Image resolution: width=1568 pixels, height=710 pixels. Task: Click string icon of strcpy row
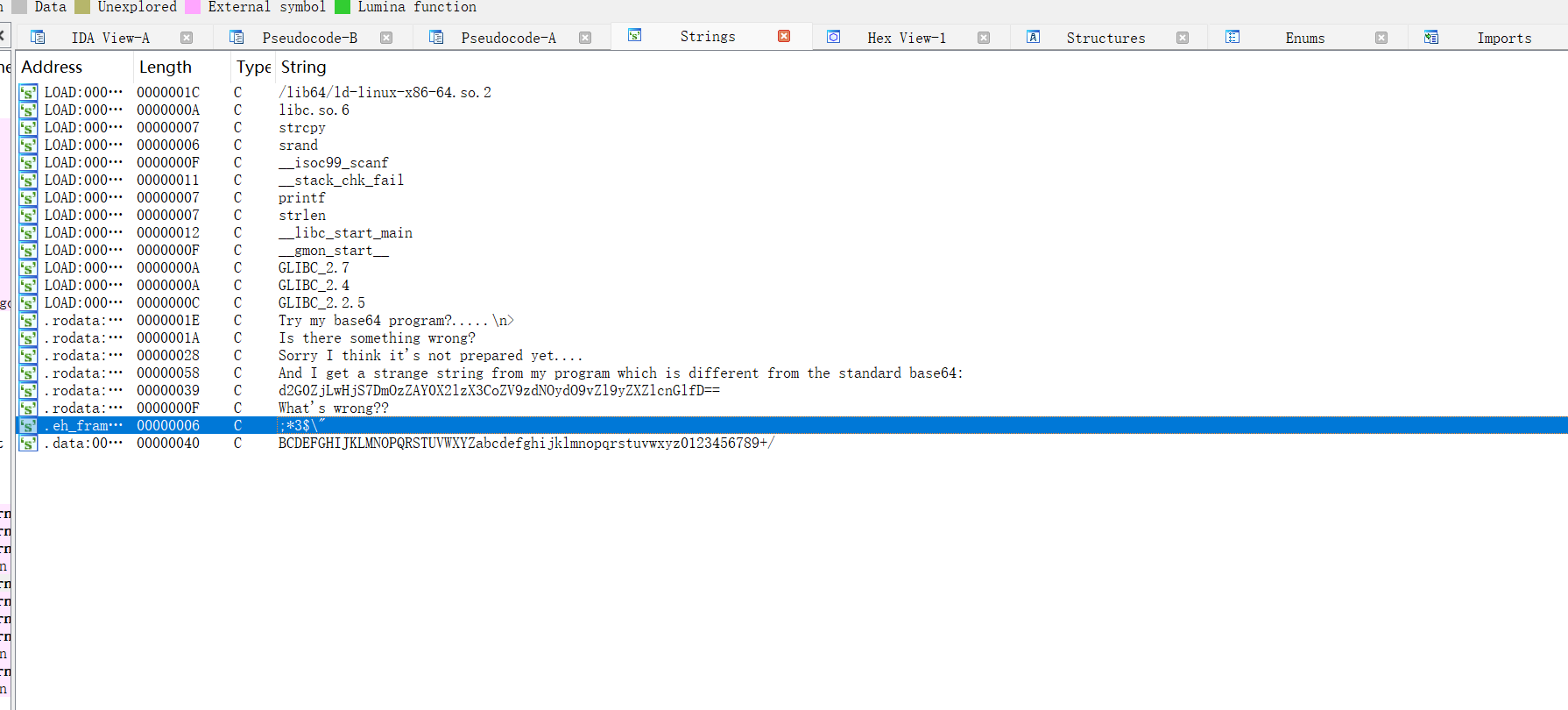(28, 127)
